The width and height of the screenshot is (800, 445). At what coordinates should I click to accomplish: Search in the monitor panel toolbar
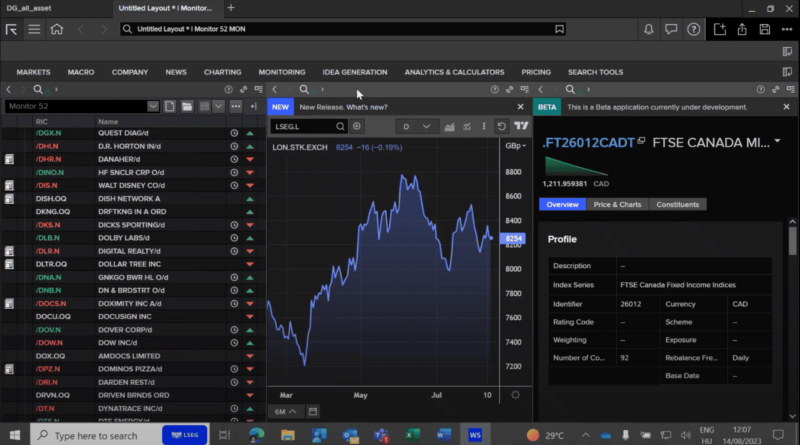[38, 89]
